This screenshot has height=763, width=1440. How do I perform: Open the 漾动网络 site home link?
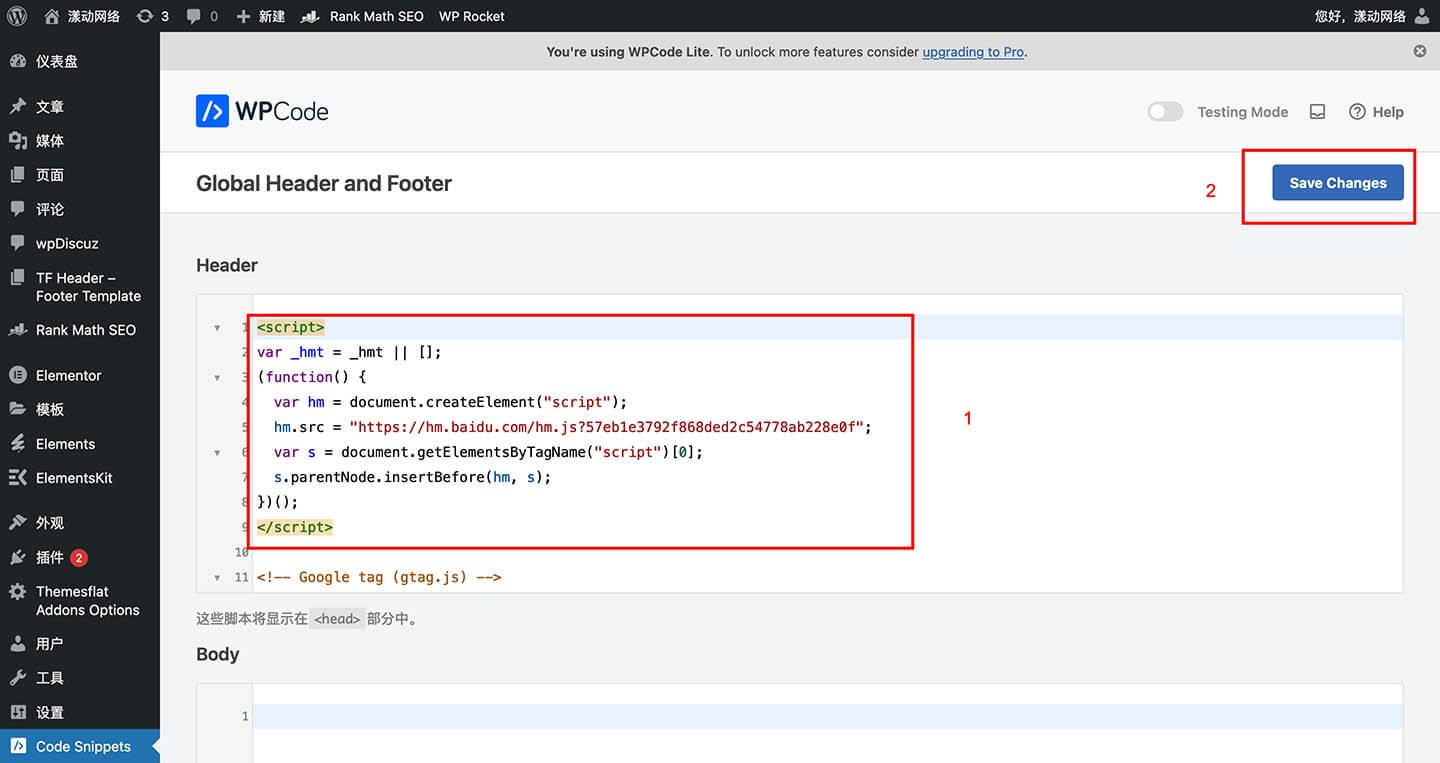[82, 16]
